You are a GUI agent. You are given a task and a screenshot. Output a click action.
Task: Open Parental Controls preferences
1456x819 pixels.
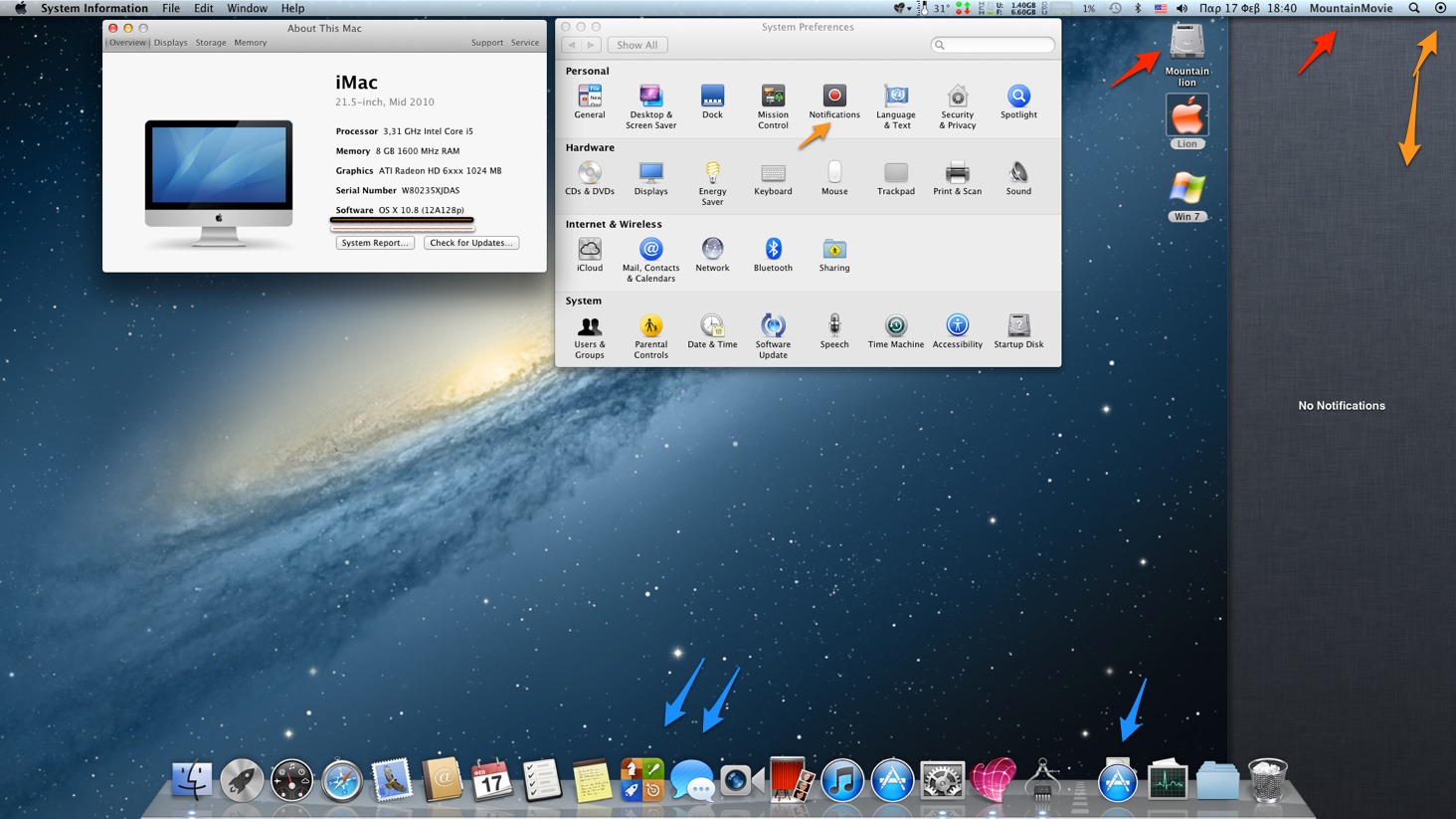pos(650,336)
